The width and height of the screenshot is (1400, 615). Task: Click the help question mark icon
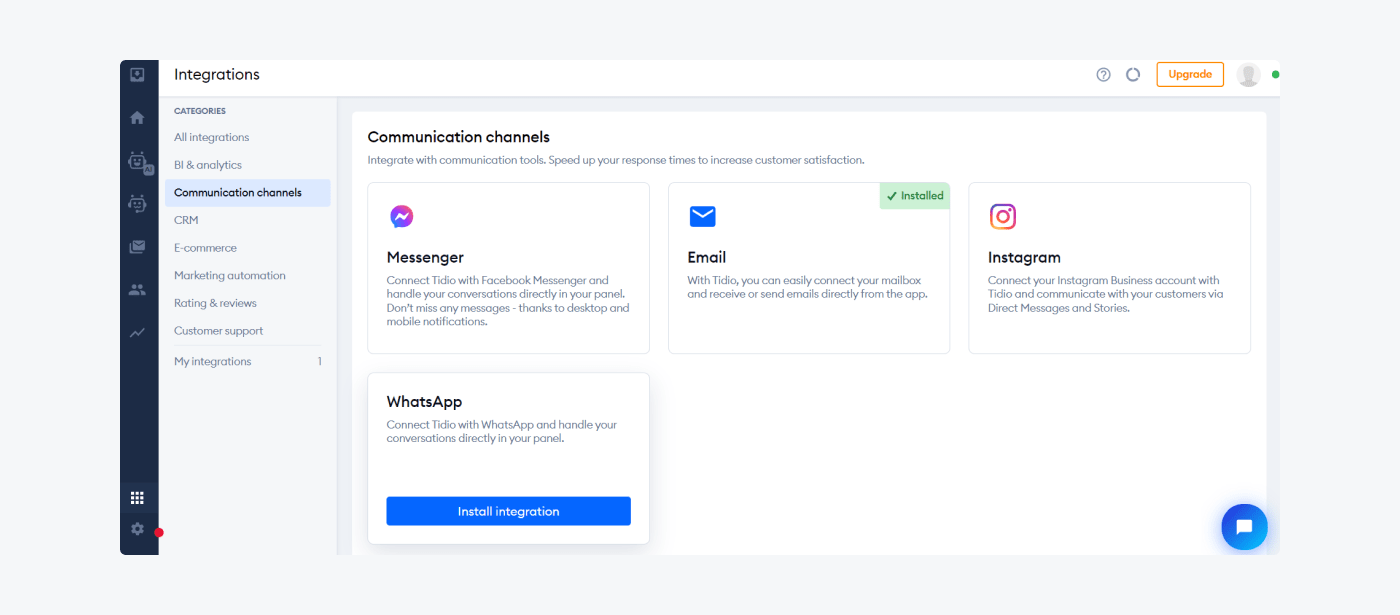pos(1103,74)
